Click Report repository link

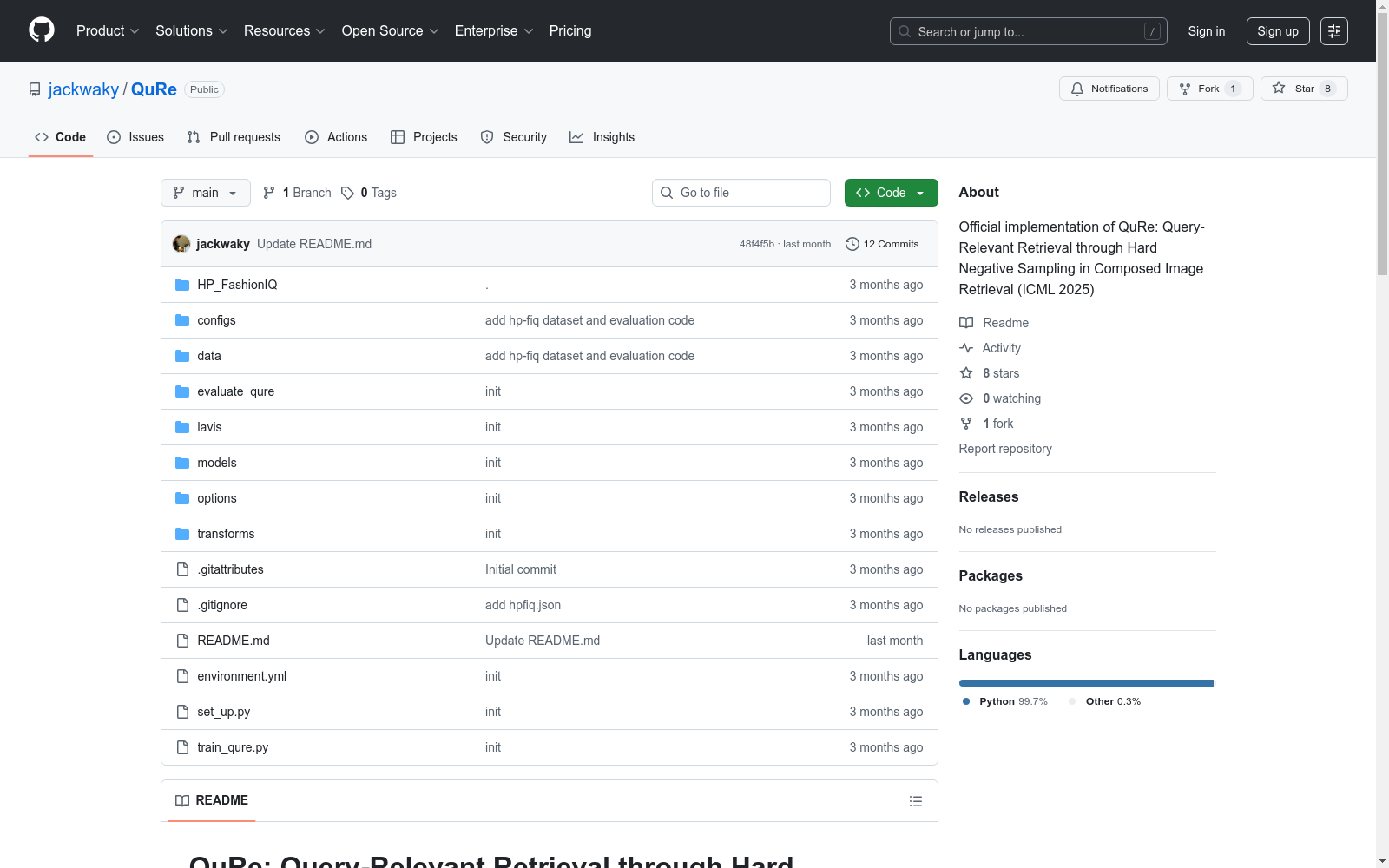(1005, 449)
